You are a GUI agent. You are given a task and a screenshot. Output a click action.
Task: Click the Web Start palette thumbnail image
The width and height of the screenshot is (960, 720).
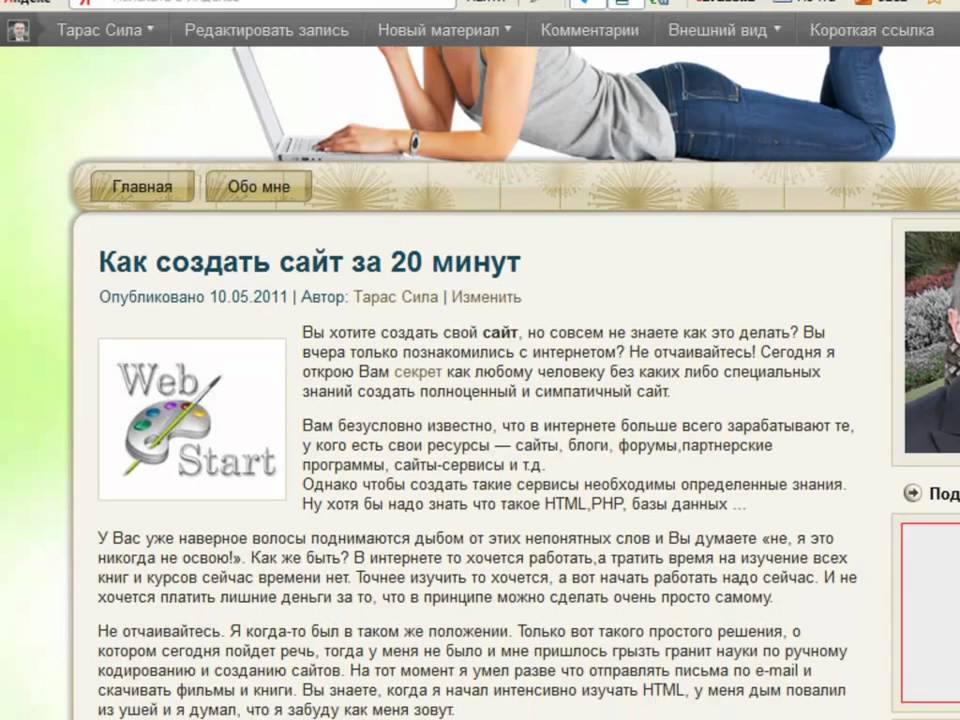192,419
